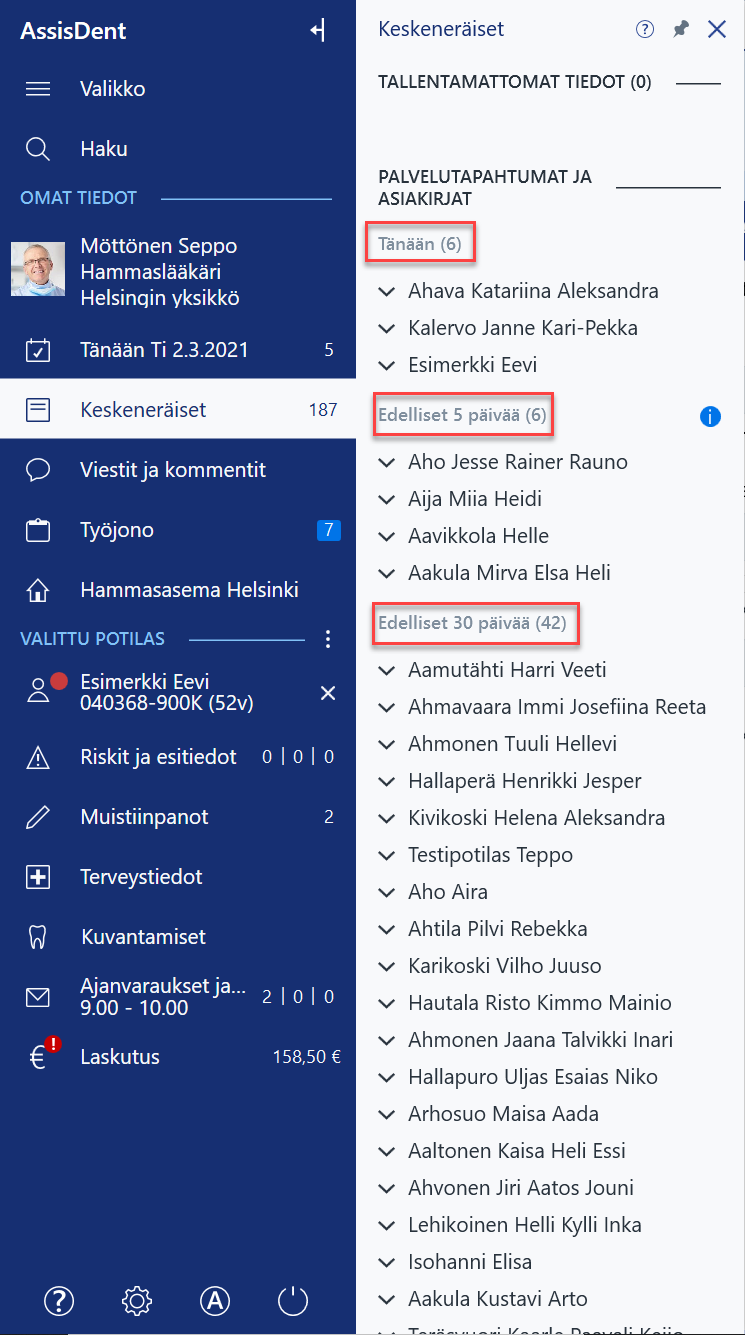The height and width of the screenshot is (1335, 745).
Task: Expand Aija Miia Heidi row
Action: [x=387, y=499]
